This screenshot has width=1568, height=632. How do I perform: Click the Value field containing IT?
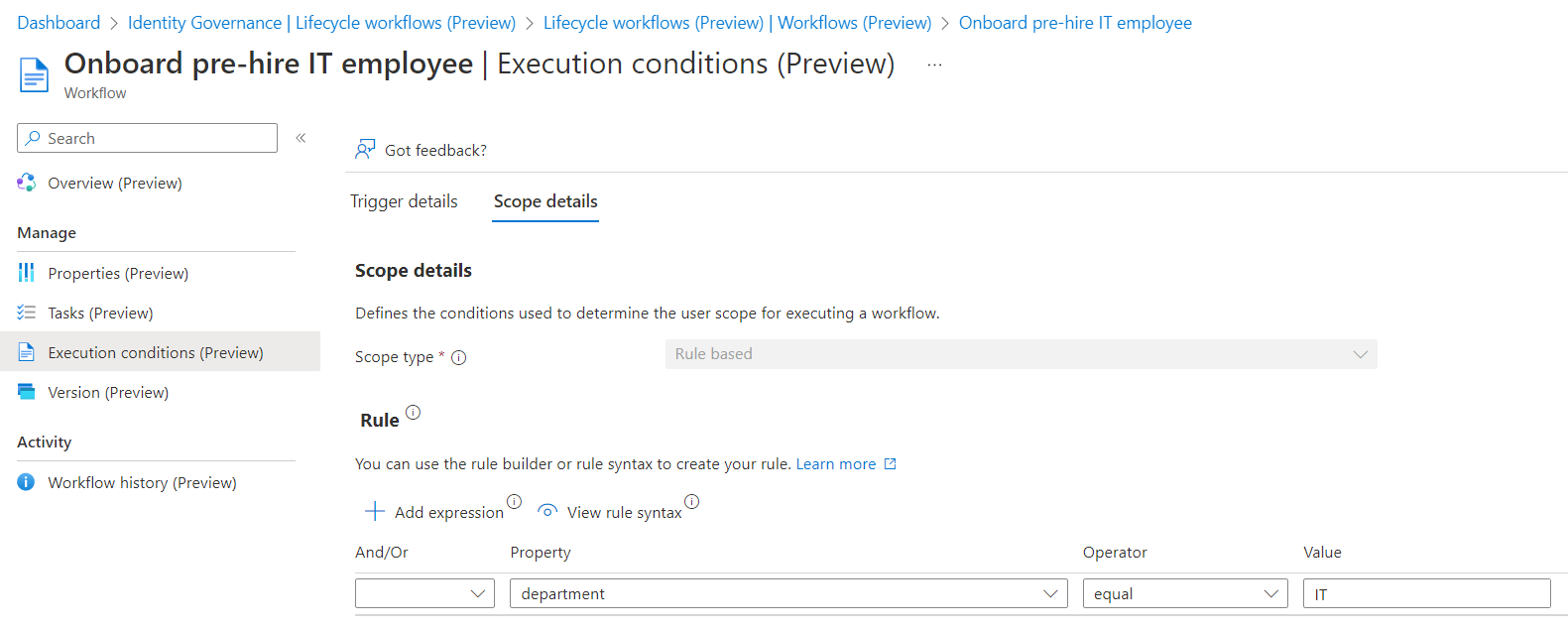click(x=1427, y=593)
